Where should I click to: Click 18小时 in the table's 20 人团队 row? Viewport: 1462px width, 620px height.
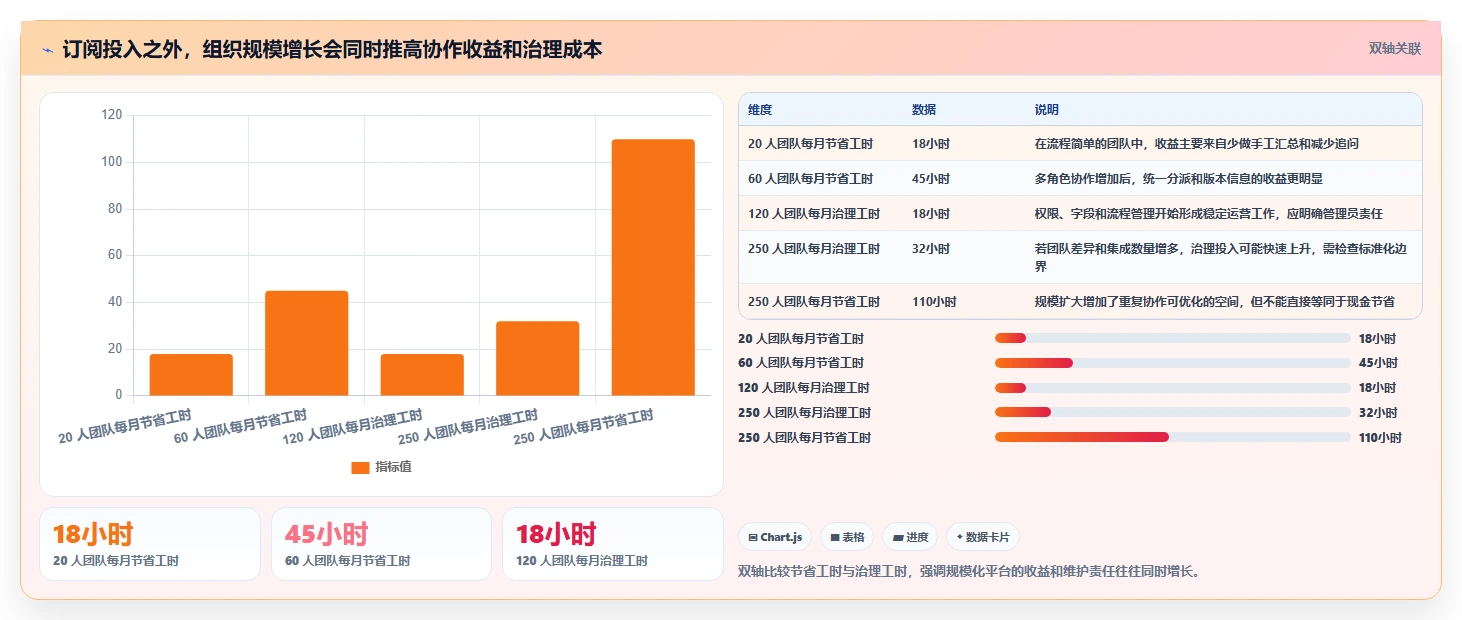(x=931, y=144)
